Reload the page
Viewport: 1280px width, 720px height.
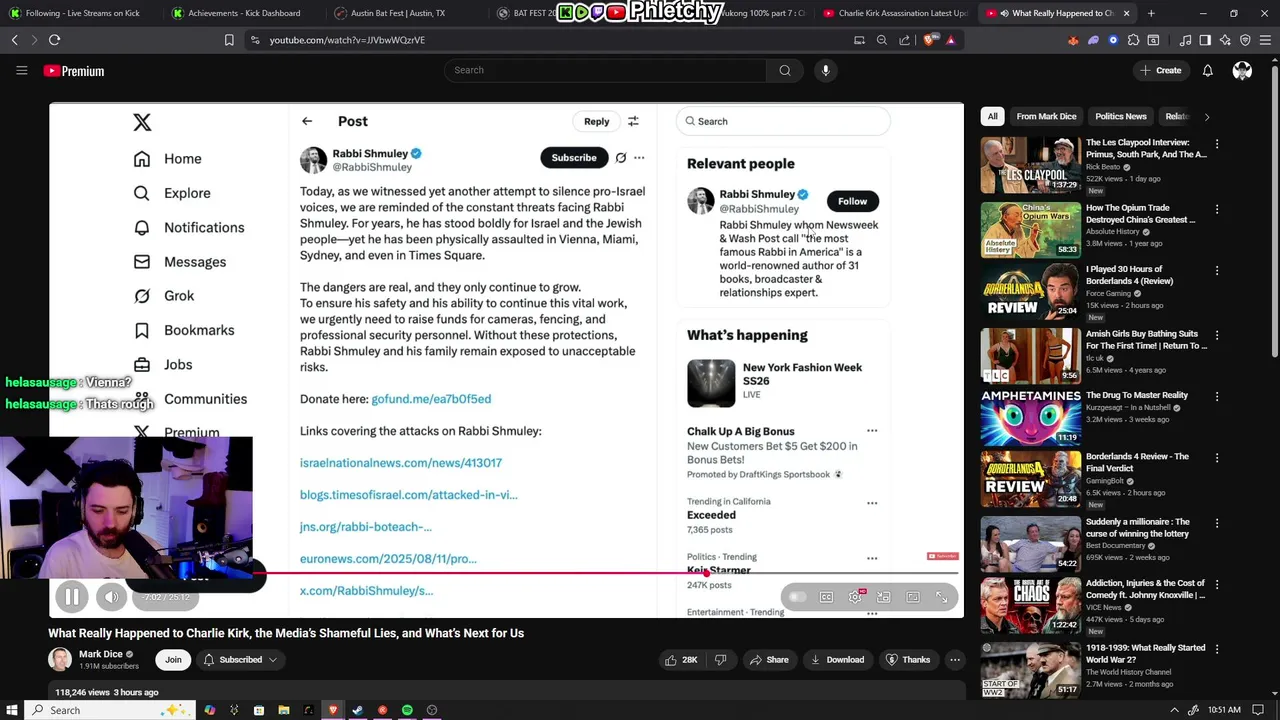[x=54, y=40]
